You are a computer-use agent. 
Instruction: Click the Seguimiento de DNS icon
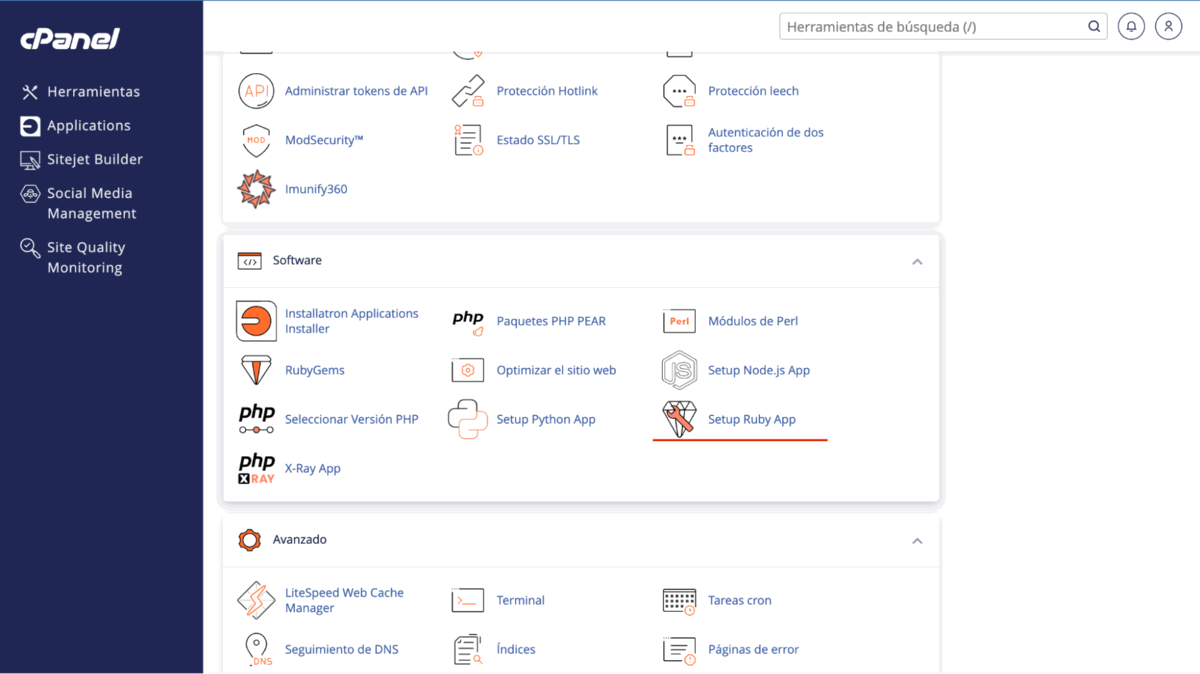click(256, 649)
